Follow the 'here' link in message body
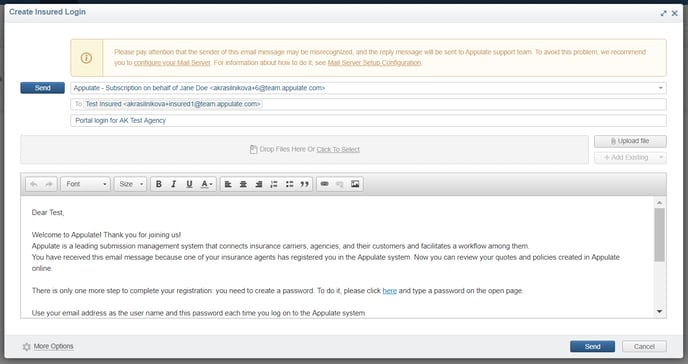 390,291
